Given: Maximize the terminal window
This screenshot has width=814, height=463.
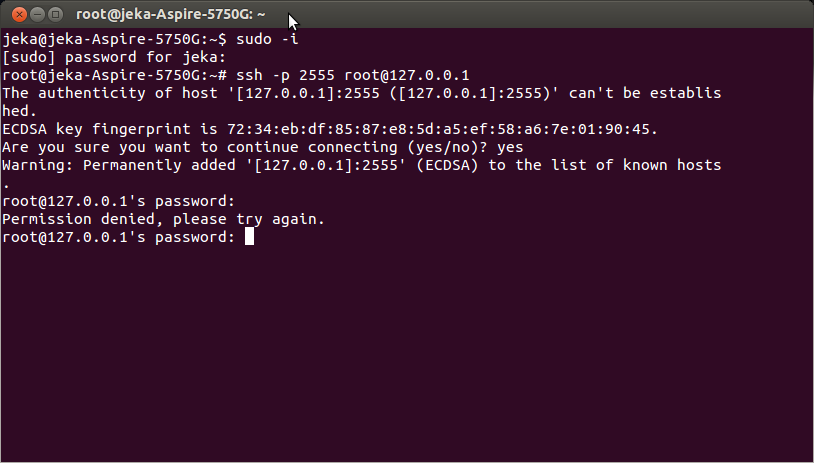Looking at the screenshot, I should 55,15.
